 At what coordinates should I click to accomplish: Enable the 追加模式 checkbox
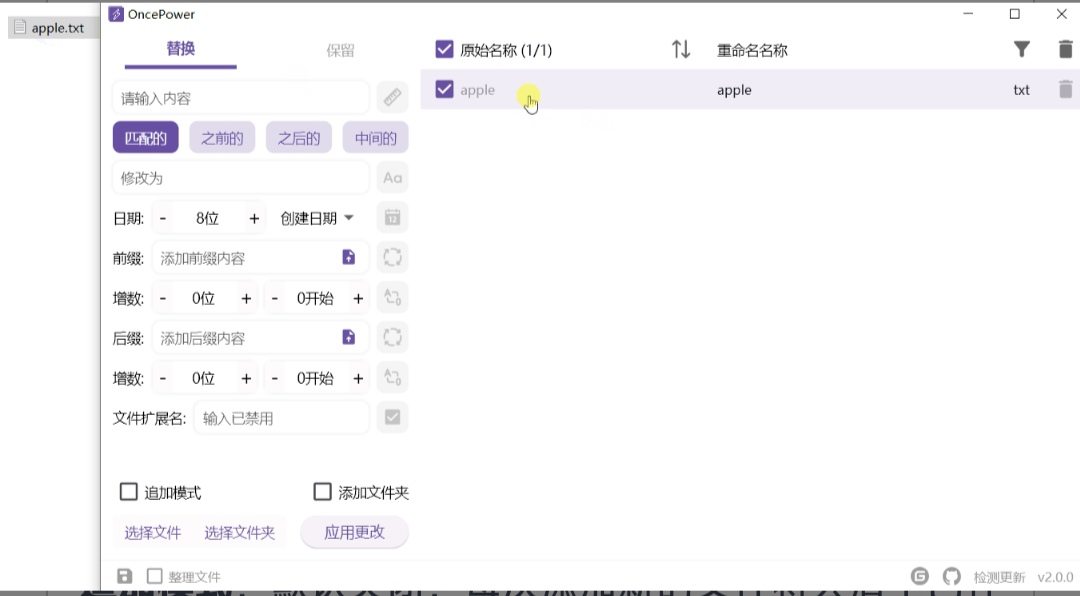point(128,492)
